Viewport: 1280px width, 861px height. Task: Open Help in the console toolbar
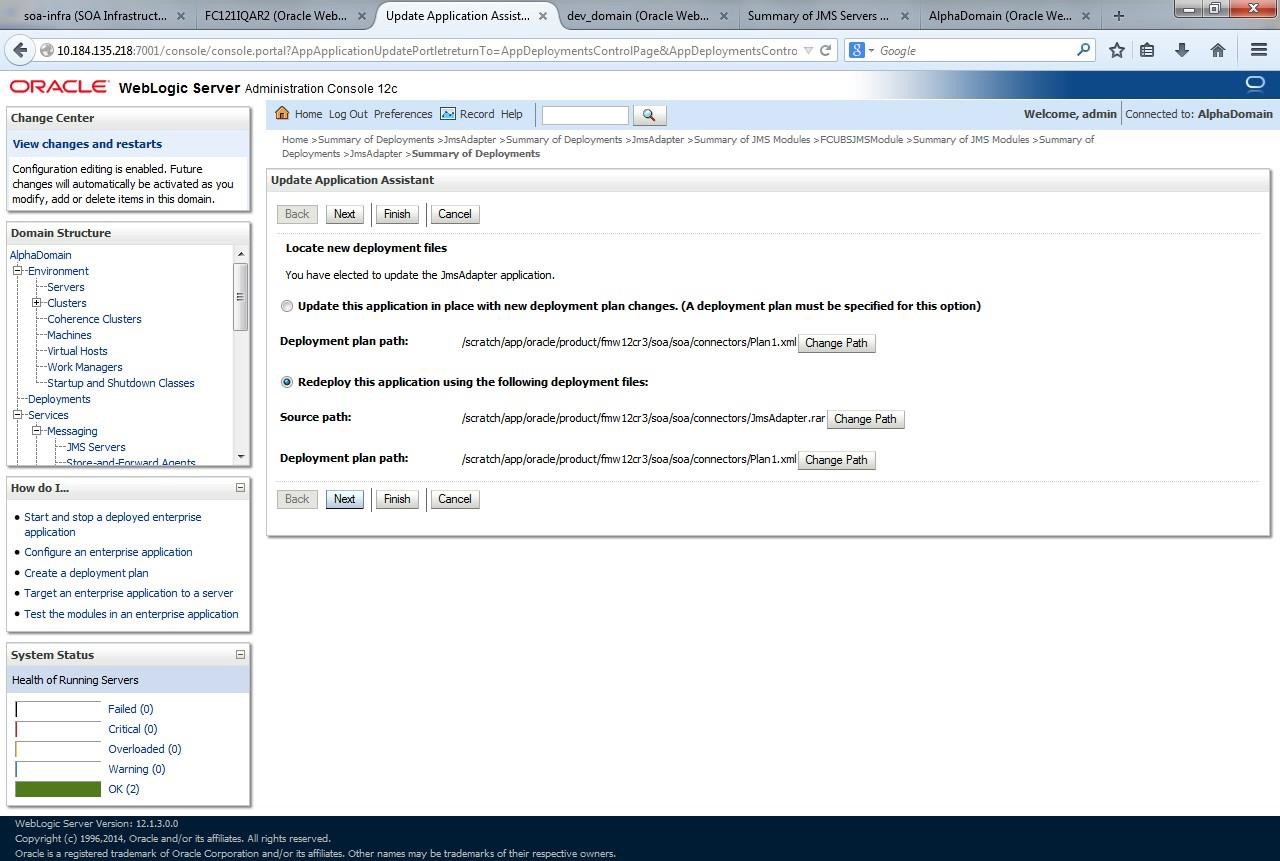511,114
